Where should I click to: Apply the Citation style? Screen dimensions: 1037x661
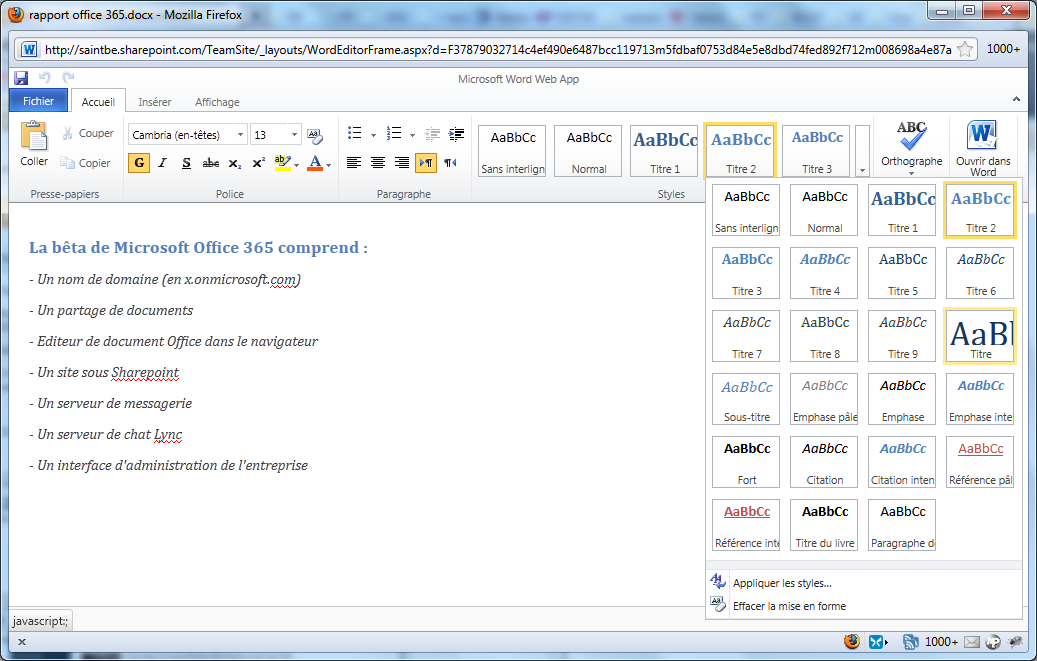825,462
